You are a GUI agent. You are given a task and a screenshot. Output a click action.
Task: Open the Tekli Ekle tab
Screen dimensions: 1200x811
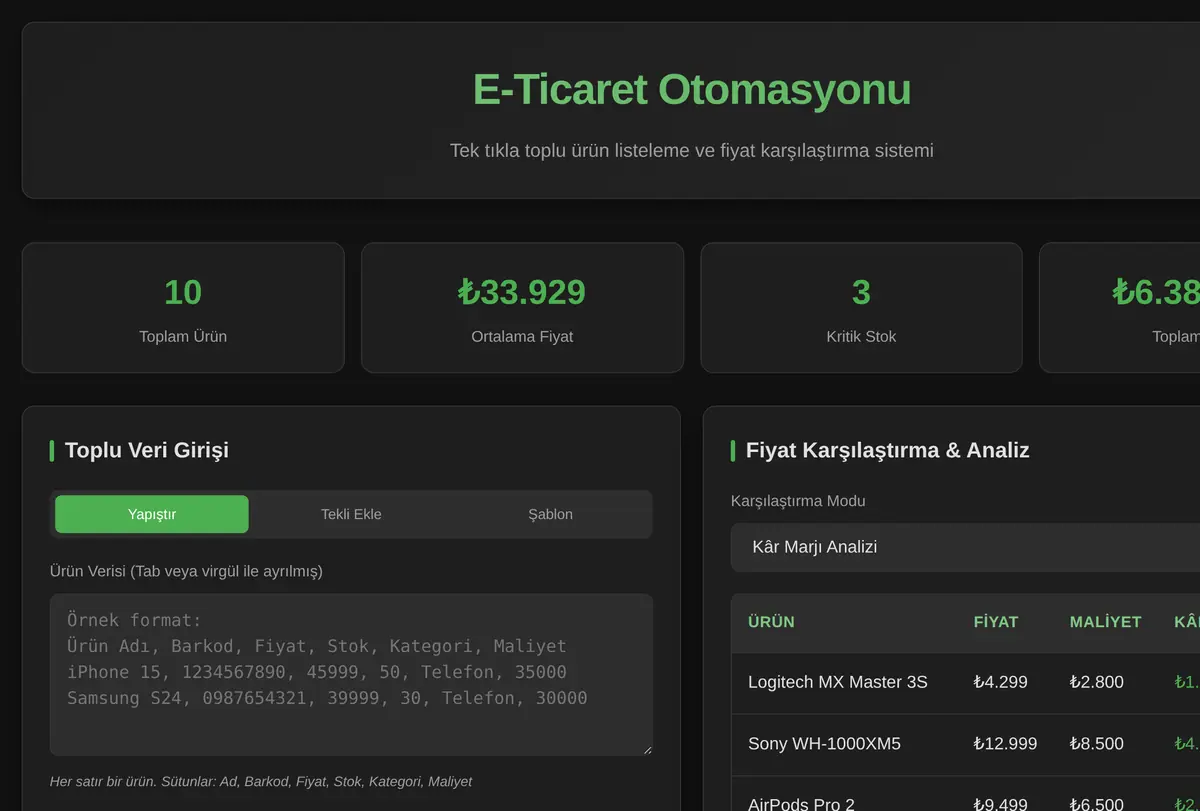351,514
